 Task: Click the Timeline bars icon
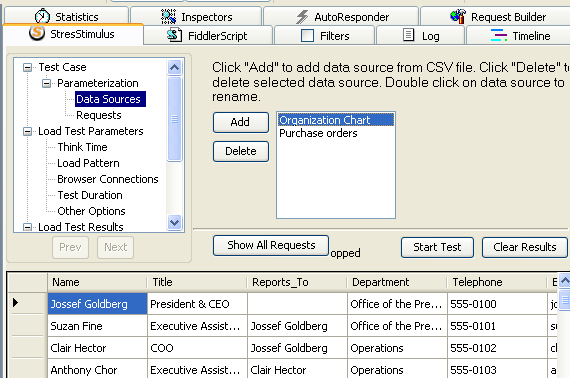(x=498, y=35)
